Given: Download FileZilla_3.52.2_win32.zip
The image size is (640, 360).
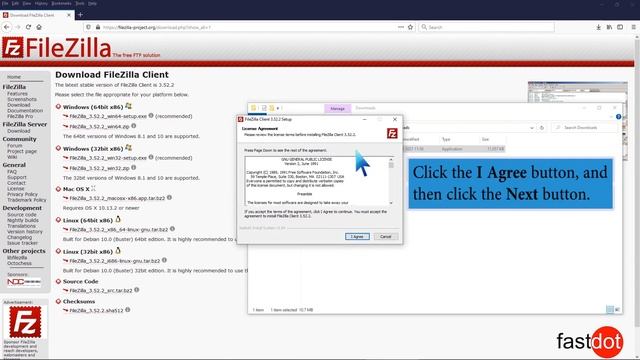Looking at the screenshot, I should tap(99, 168).
